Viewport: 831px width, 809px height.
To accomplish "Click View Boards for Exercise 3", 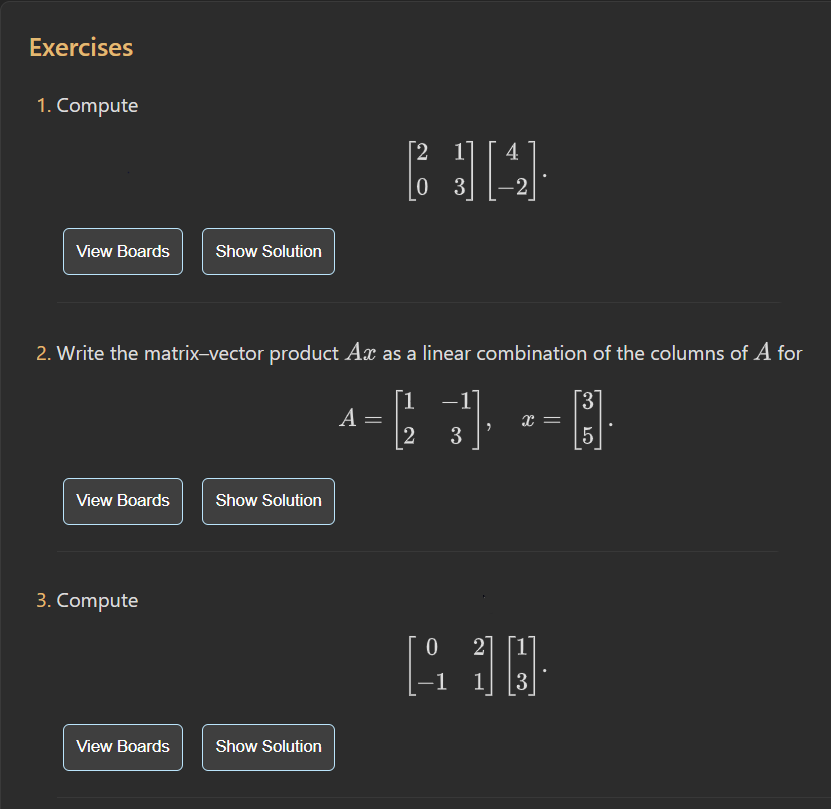I will coord(122,747).
